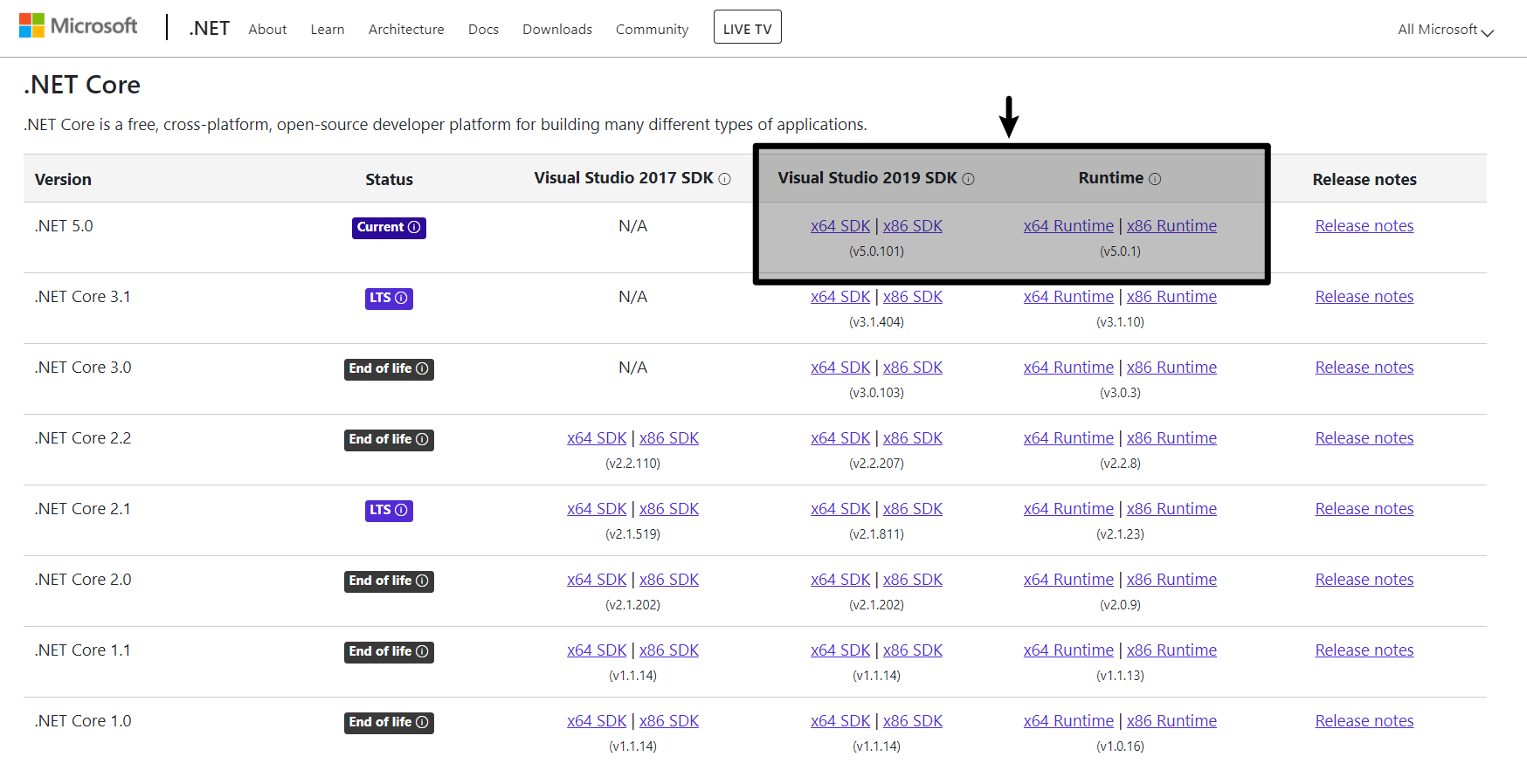1527x784 pixels.
Task: Open the Community menu item
Action: click(x=652, y=30)
